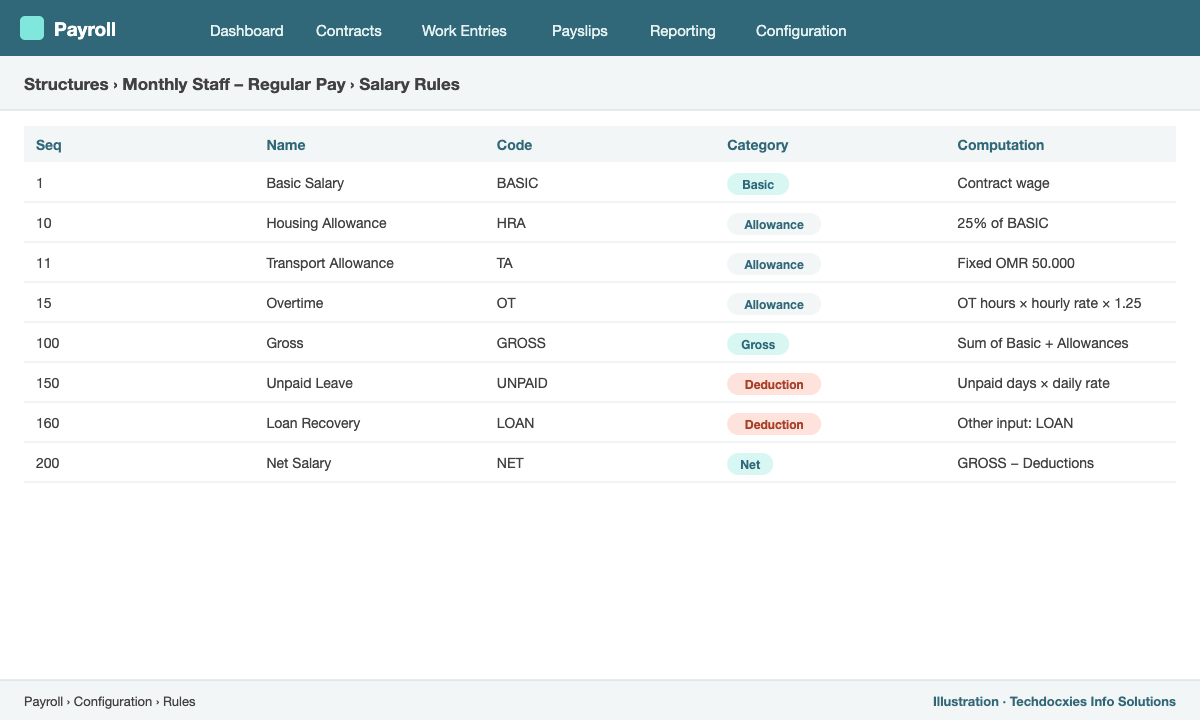
Task: Sort by the Code column header
Action: (514, 145)
